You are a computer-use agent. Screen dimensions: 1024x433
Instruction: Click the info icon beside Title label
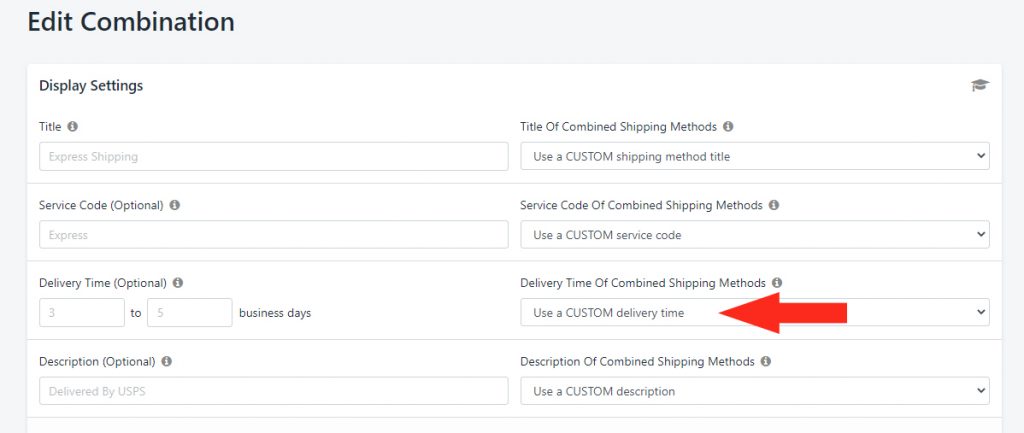click(x=73, y=127)
